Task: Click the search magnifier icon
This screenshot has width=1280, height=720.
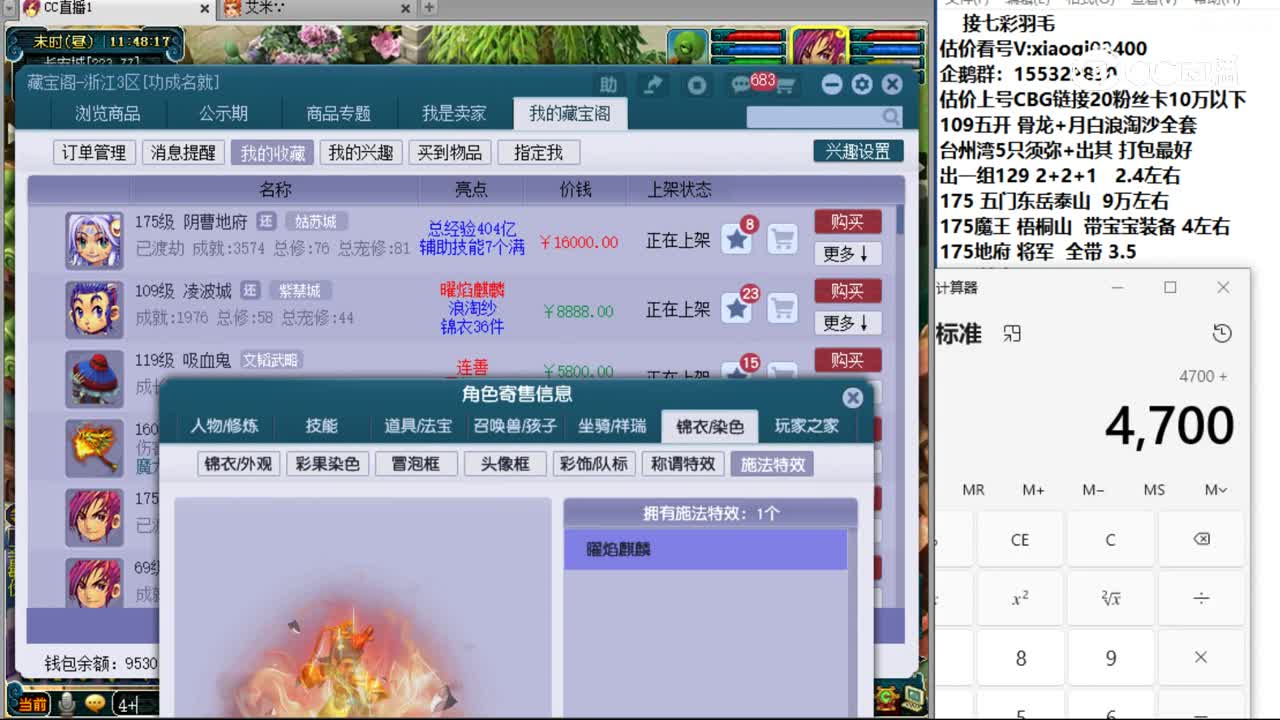Action: [890, 117]
